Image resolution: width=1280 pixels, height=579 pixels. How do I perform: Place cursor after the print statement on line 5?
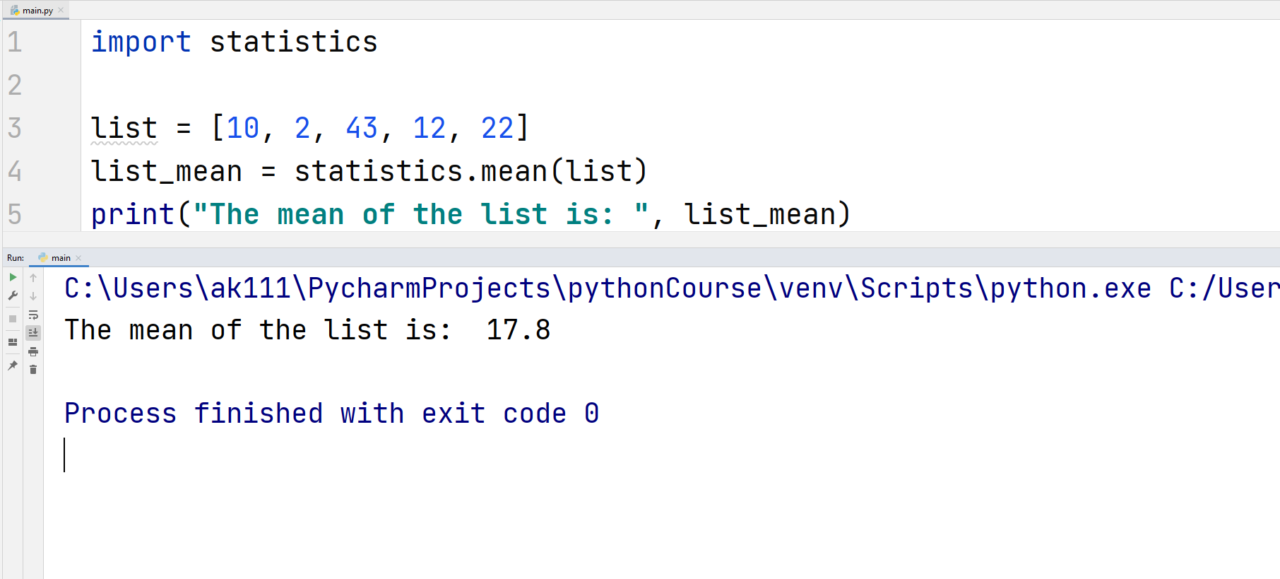[860, 213]
